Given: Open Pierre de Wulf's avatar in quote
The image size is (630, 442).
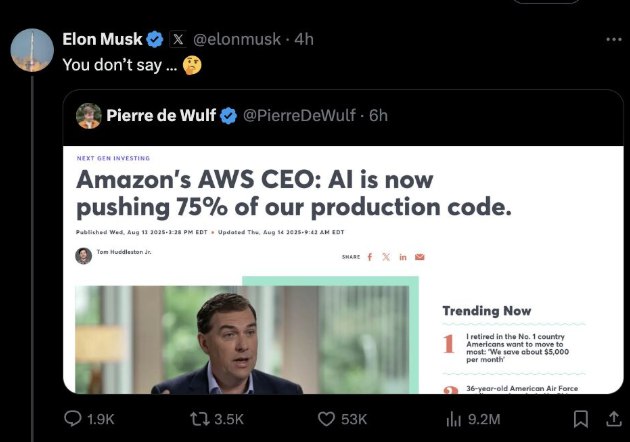Looking at the screenshot, I should tap(89, 115).
